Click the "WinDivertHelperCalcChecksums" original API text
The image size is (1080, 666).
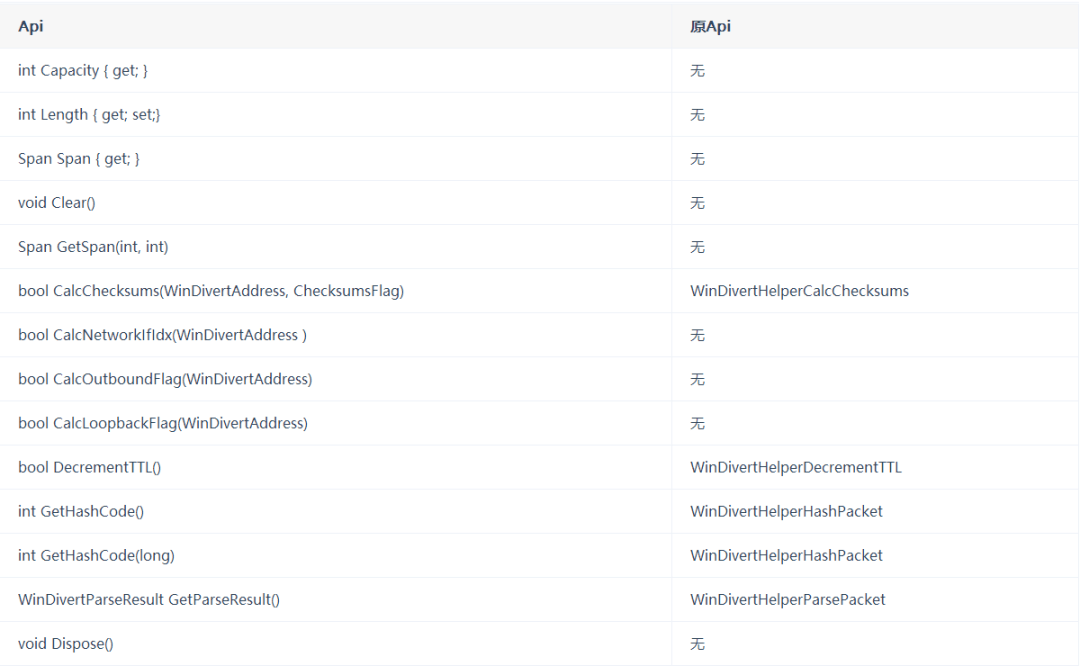pyautogui.click(x=799, y=291)
